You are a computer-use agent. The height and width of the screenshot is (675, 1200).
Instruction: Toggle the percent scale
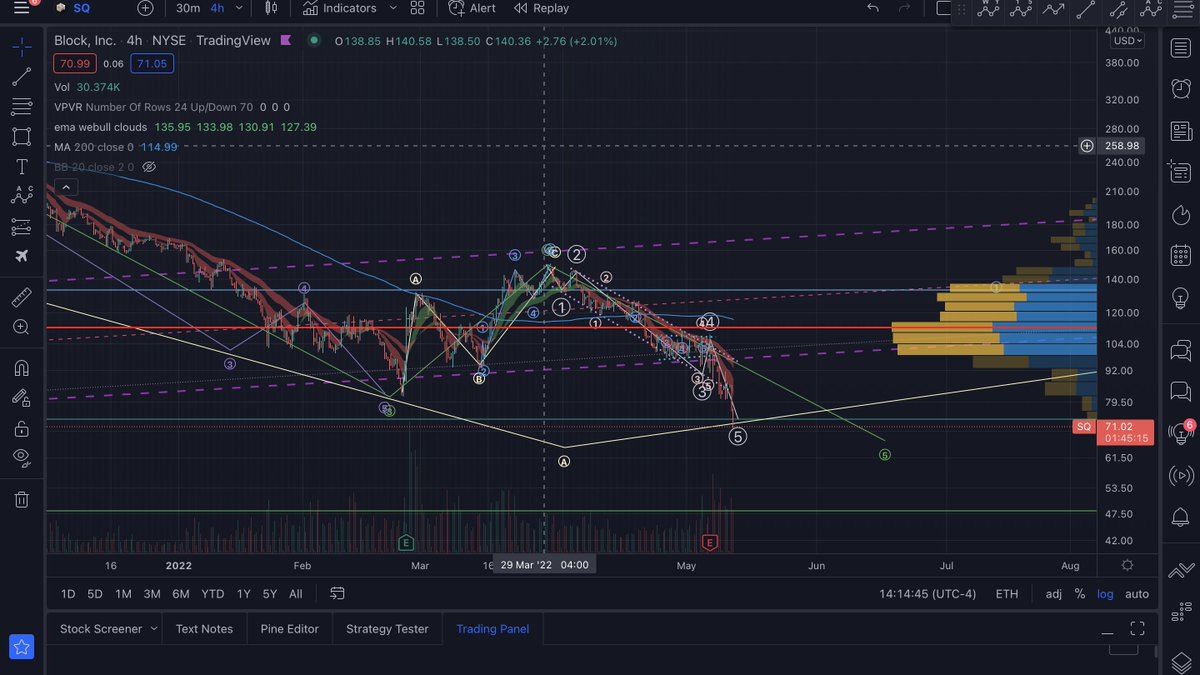pos(1080,594)
